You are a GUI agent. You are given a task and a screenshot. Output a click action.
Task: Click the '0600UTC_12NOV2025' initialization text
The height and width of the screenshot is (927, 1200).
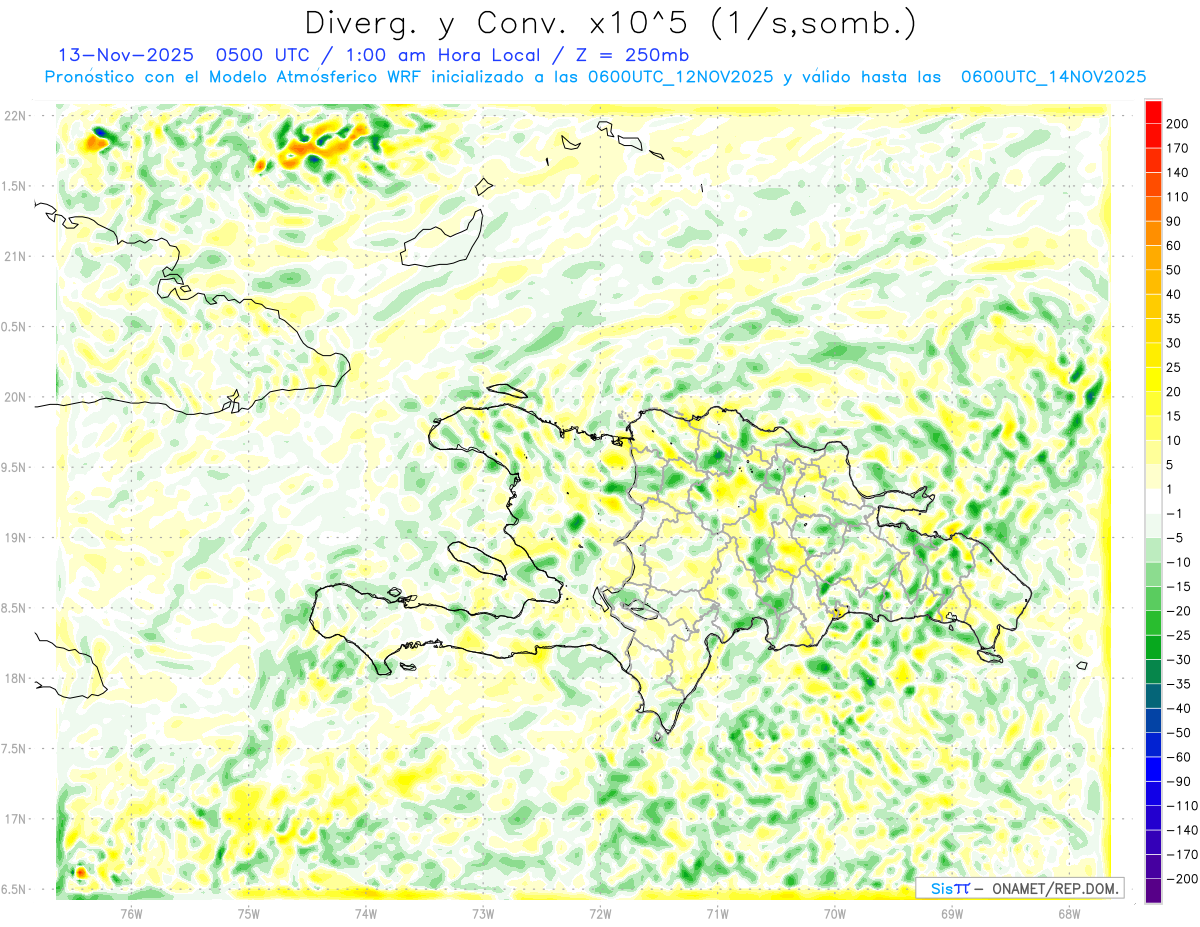(680, 77)
